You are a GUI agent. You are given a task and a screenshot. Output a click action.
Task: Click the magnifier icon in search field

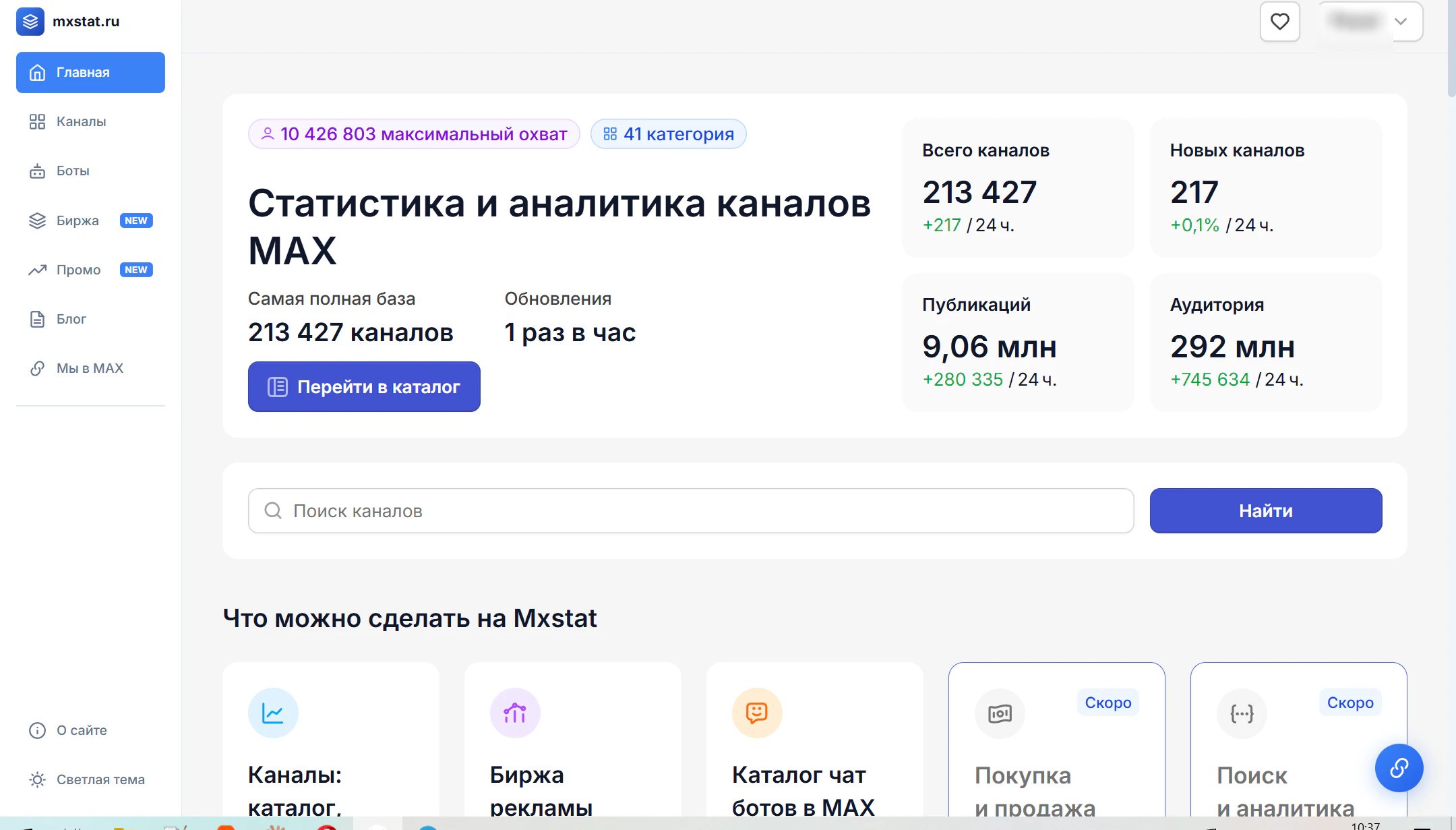(273, 511)
